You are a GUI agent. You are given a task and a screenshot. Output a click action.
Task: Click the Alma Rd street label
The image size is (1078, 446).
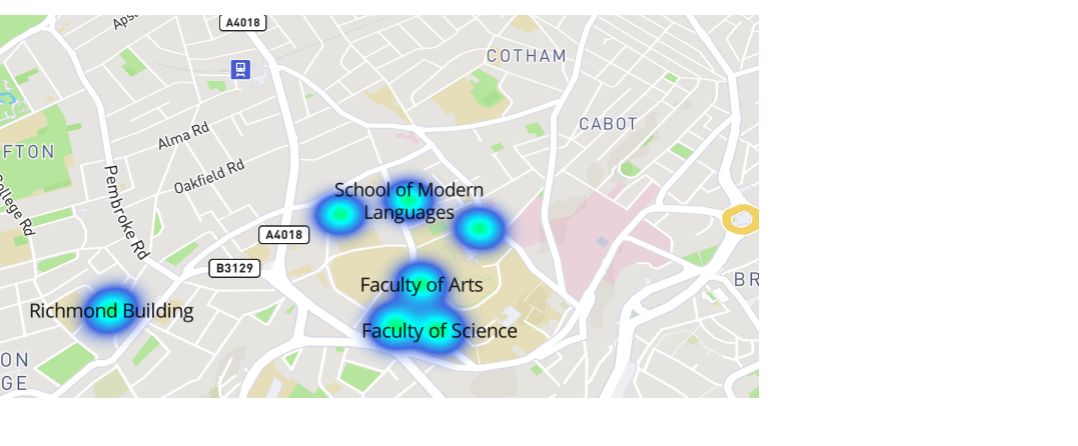point(183,136)
